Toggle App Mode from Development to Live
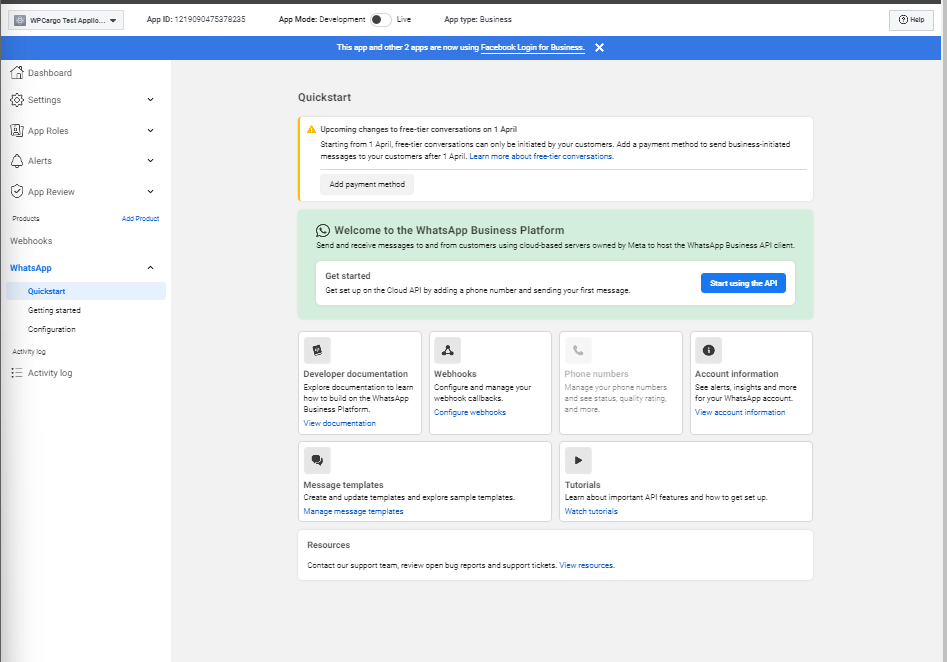 (380, 20)
